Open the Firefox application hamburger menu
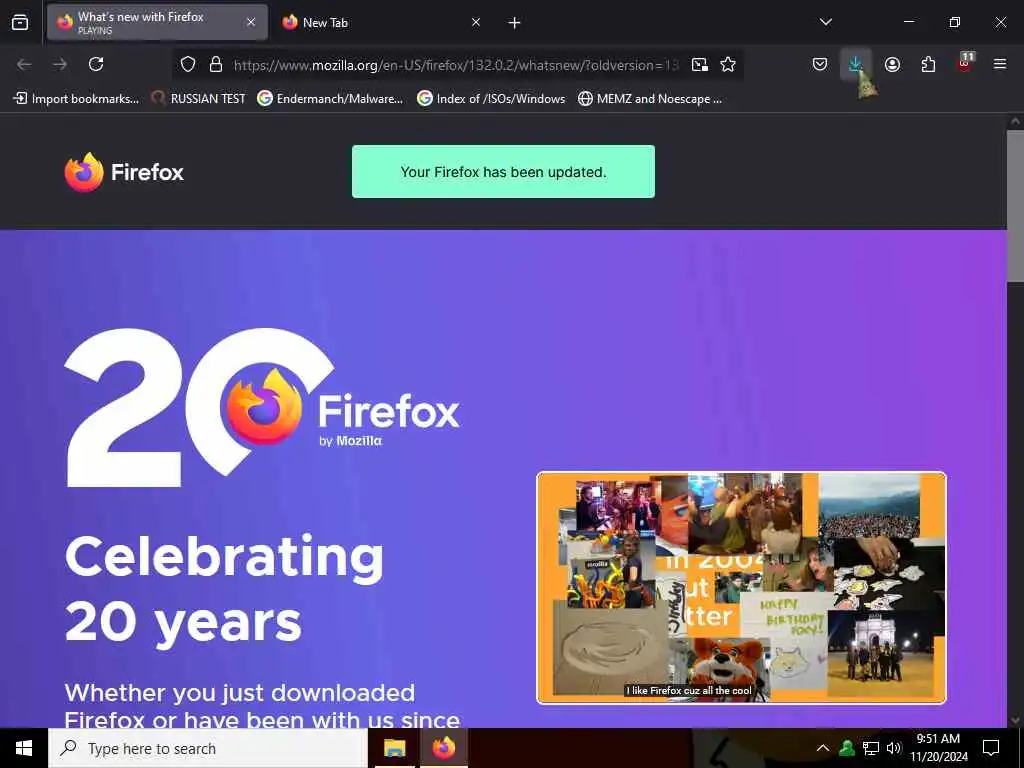Image resolution: width=1024 pixels, height=768 pixels. tap(1000, 64)
